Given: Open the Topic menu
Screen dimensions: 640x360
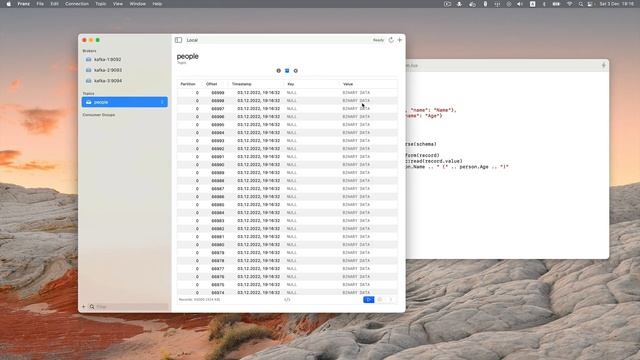Looking at the screenshot, I should coord(100,4).
